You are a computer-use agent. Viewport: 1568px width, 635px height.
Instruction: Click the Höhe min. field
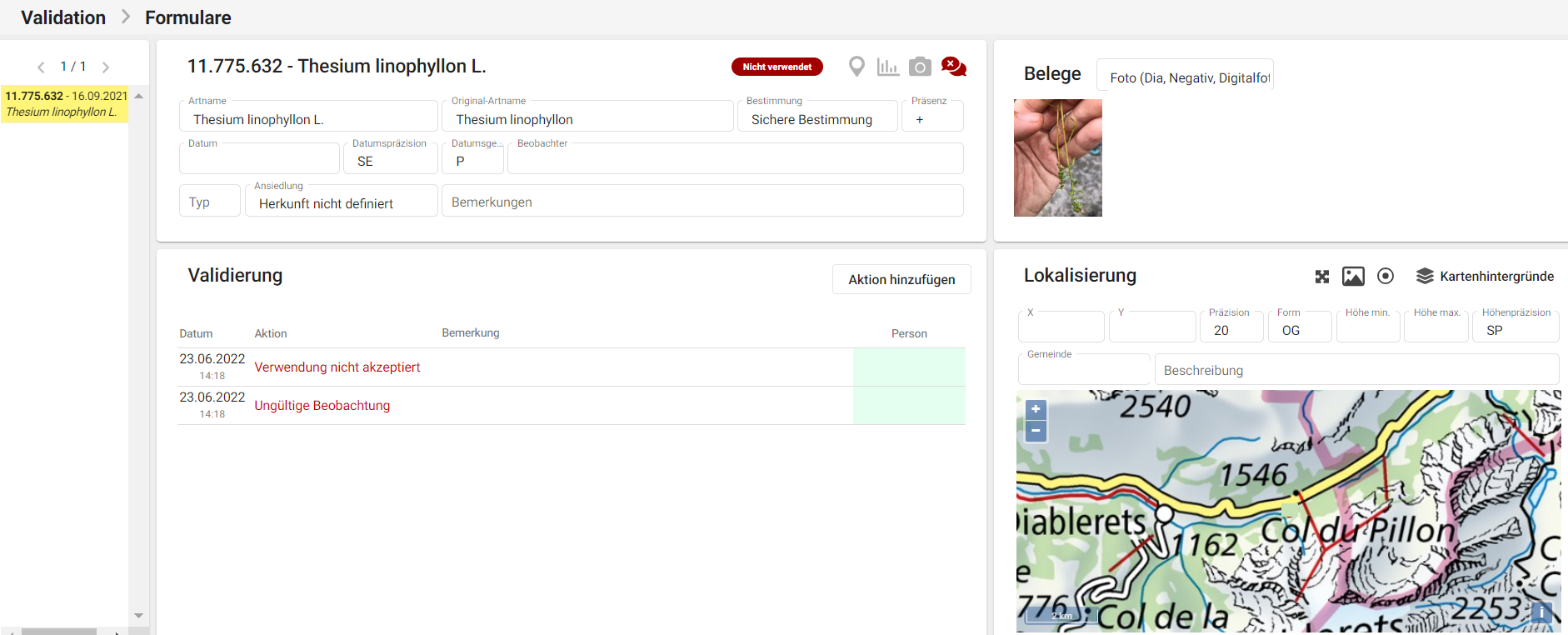[x=1368, y=327]
